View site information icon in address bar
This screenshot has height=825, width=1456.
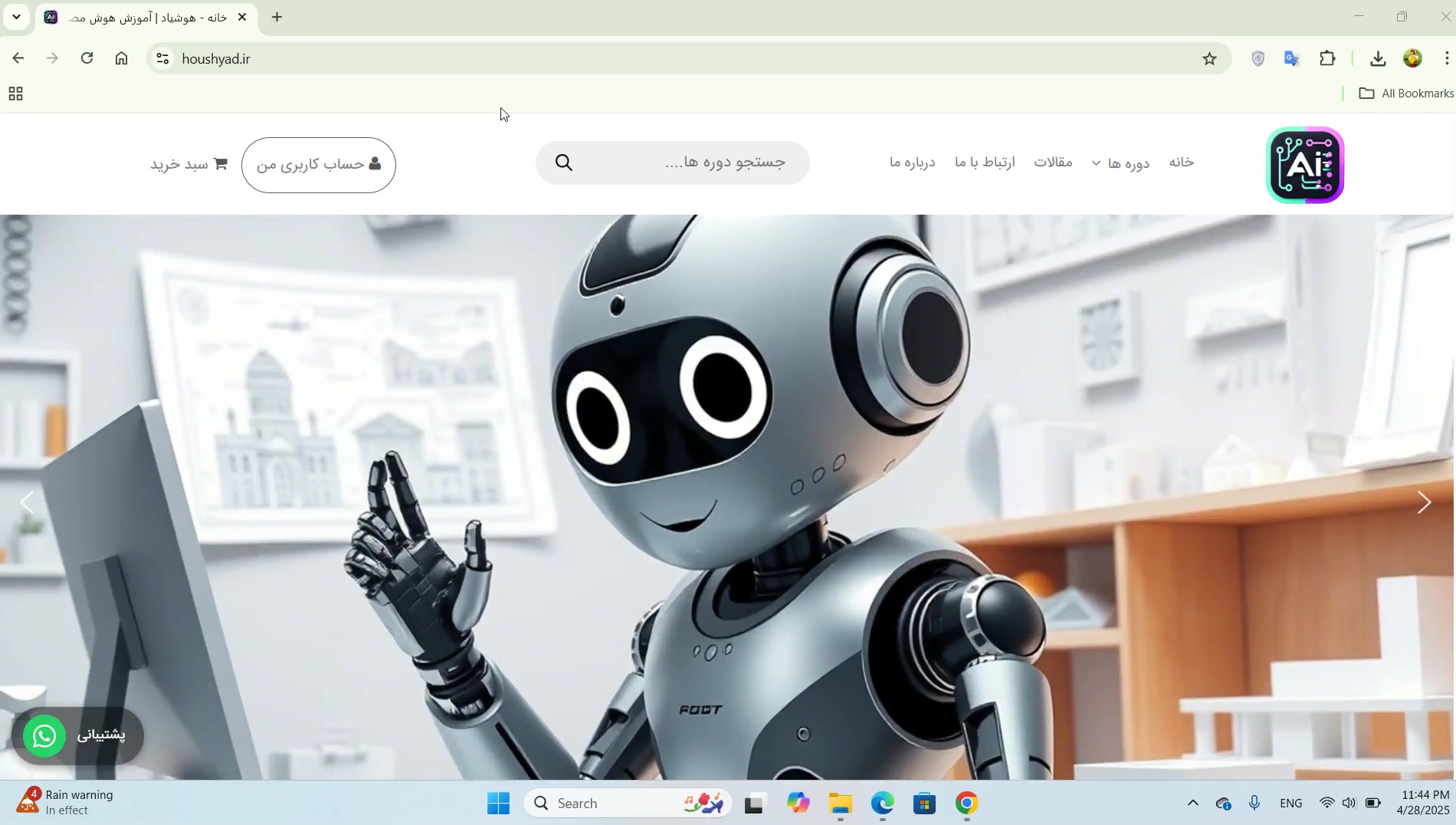click(x=162, y=58)
